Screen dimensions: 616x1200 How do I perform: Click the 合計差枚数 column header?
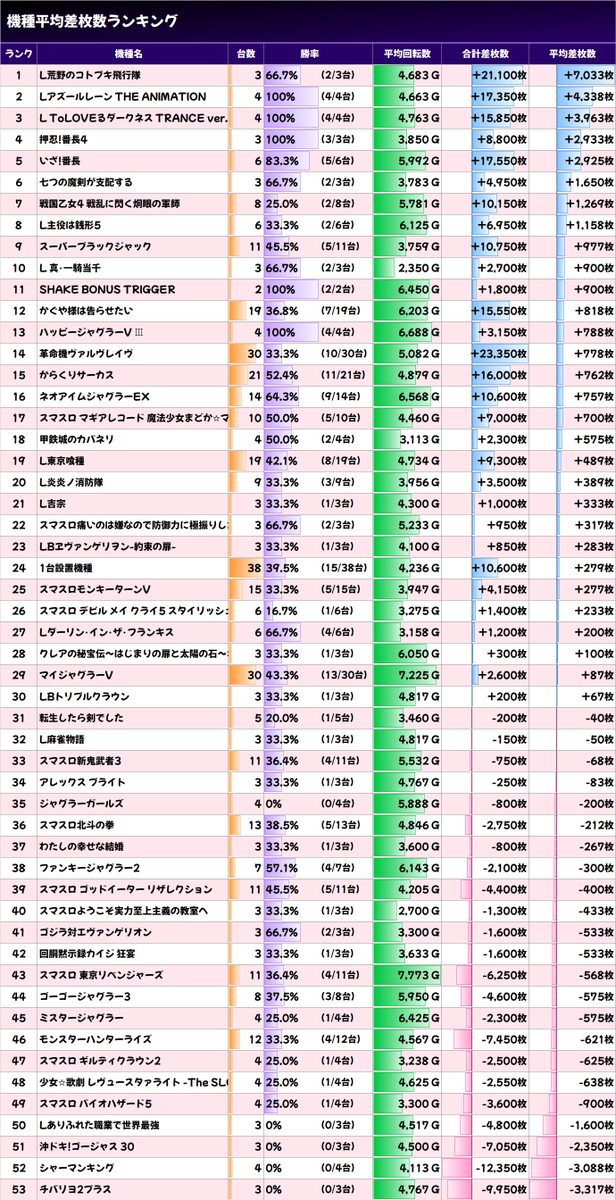pos(485,53)
